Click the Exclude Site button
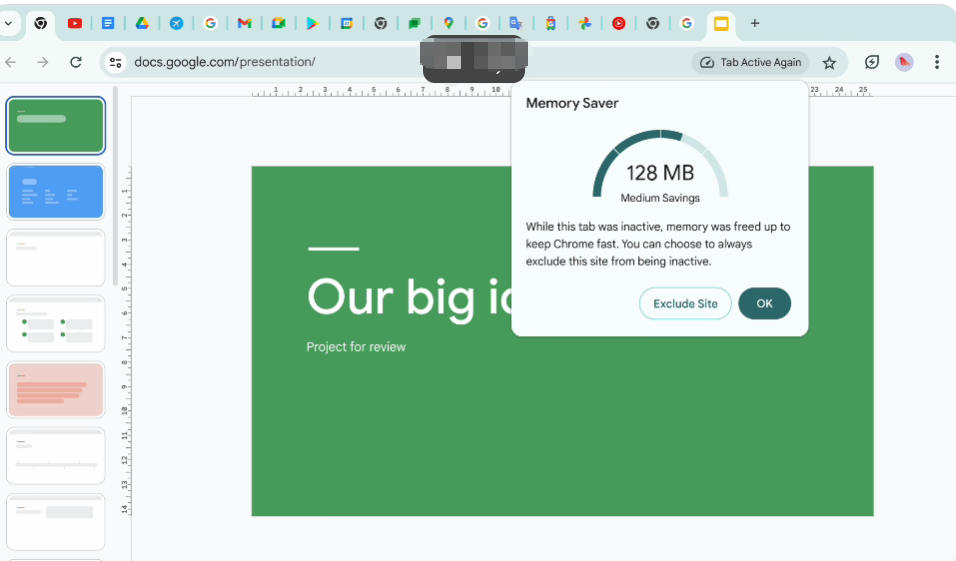The height and width of the screenshot is (561, 956). [x=685, y=304]
